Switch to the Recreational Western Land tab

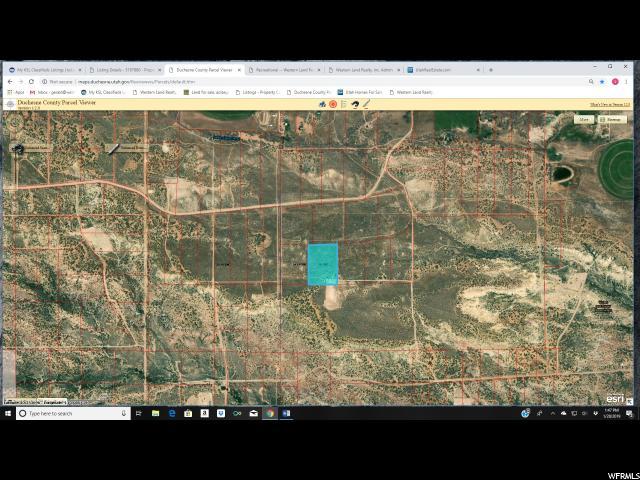click(284, 70)
